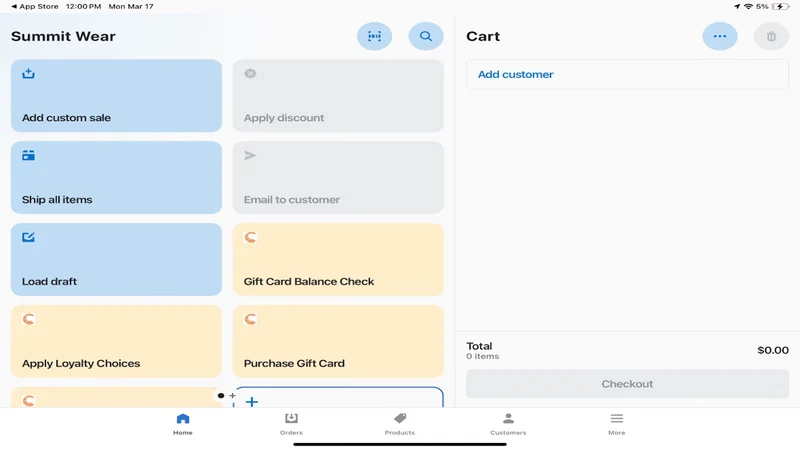This screenshot has height=450, width=800.
Task: Click the trash icon to clear cart
Action: [771, 36]
